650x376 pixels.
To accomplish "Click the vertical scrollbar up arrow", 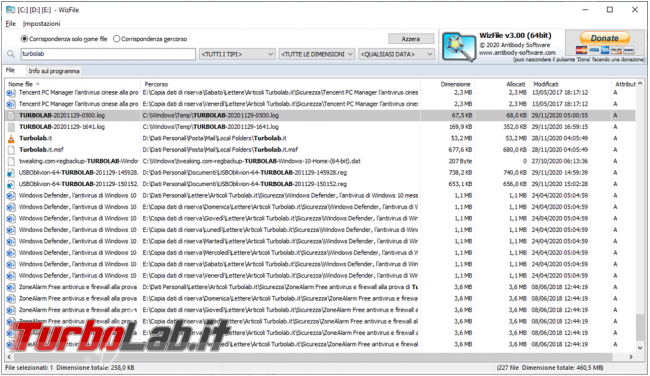I will click(x=640, y=84).
